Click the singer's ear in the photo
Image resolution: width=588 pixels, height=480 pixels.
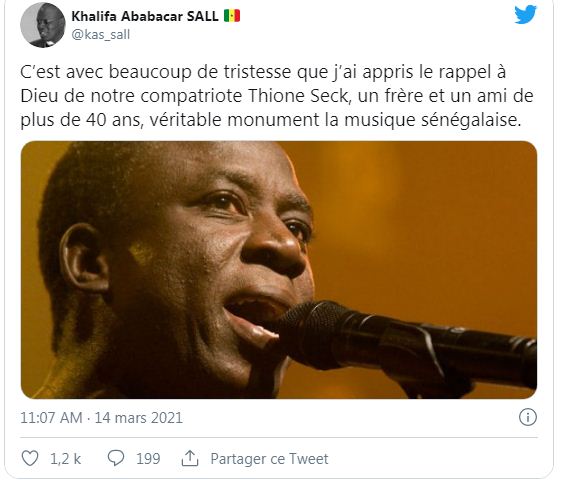(82, 258)
